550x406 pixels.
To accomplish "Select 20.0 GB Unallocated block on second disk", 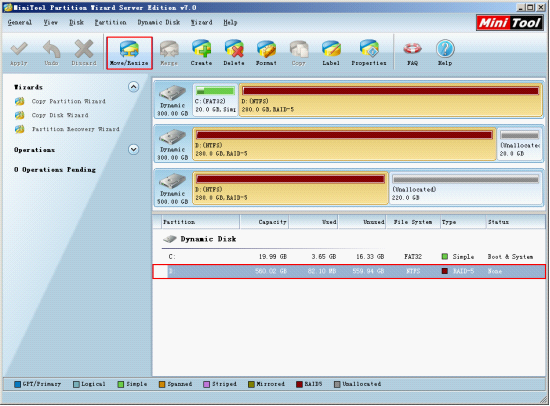I will click(520, 144).
